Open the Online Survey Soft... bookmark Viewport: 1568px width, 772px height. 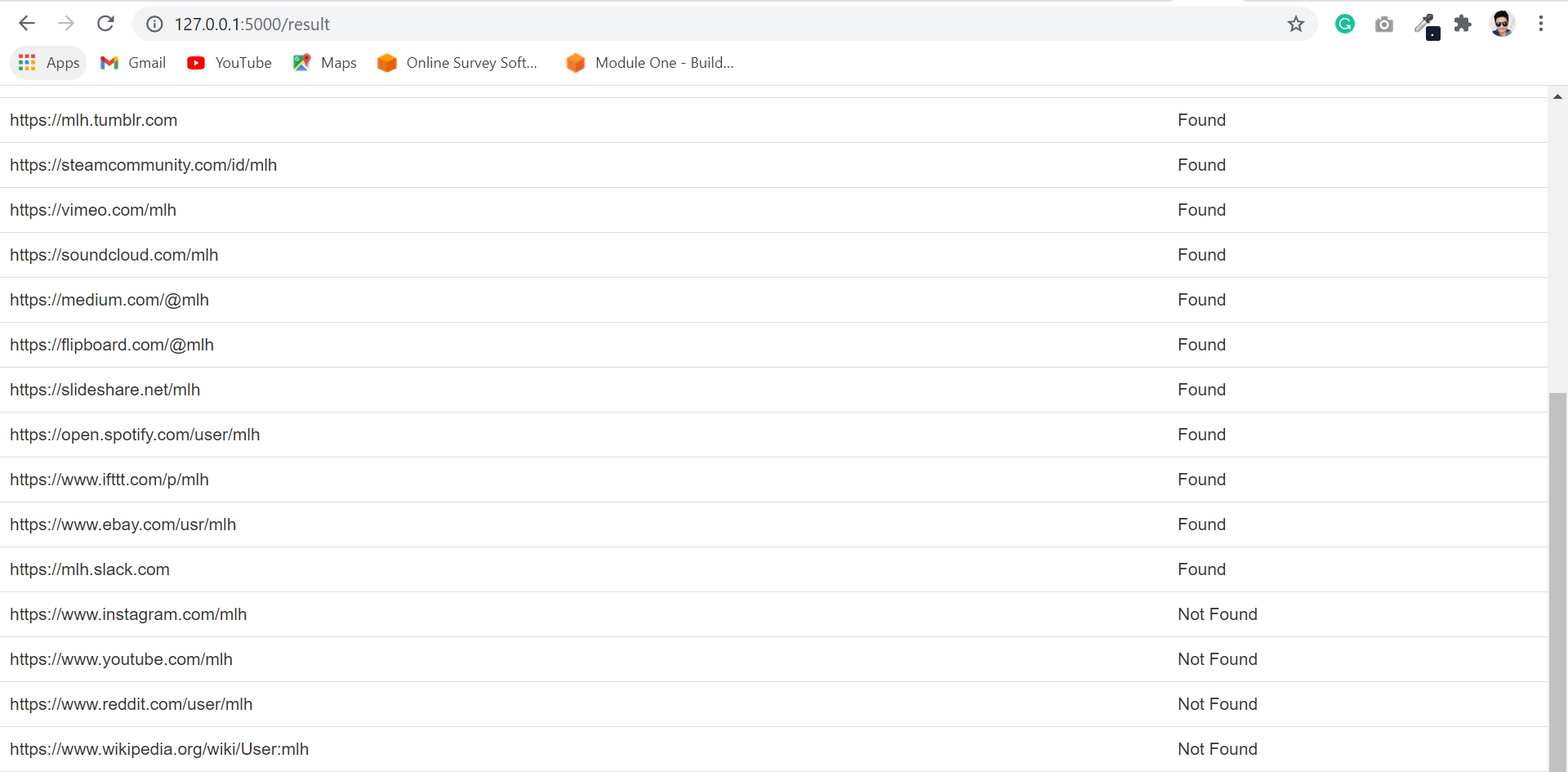coord(457,63)
